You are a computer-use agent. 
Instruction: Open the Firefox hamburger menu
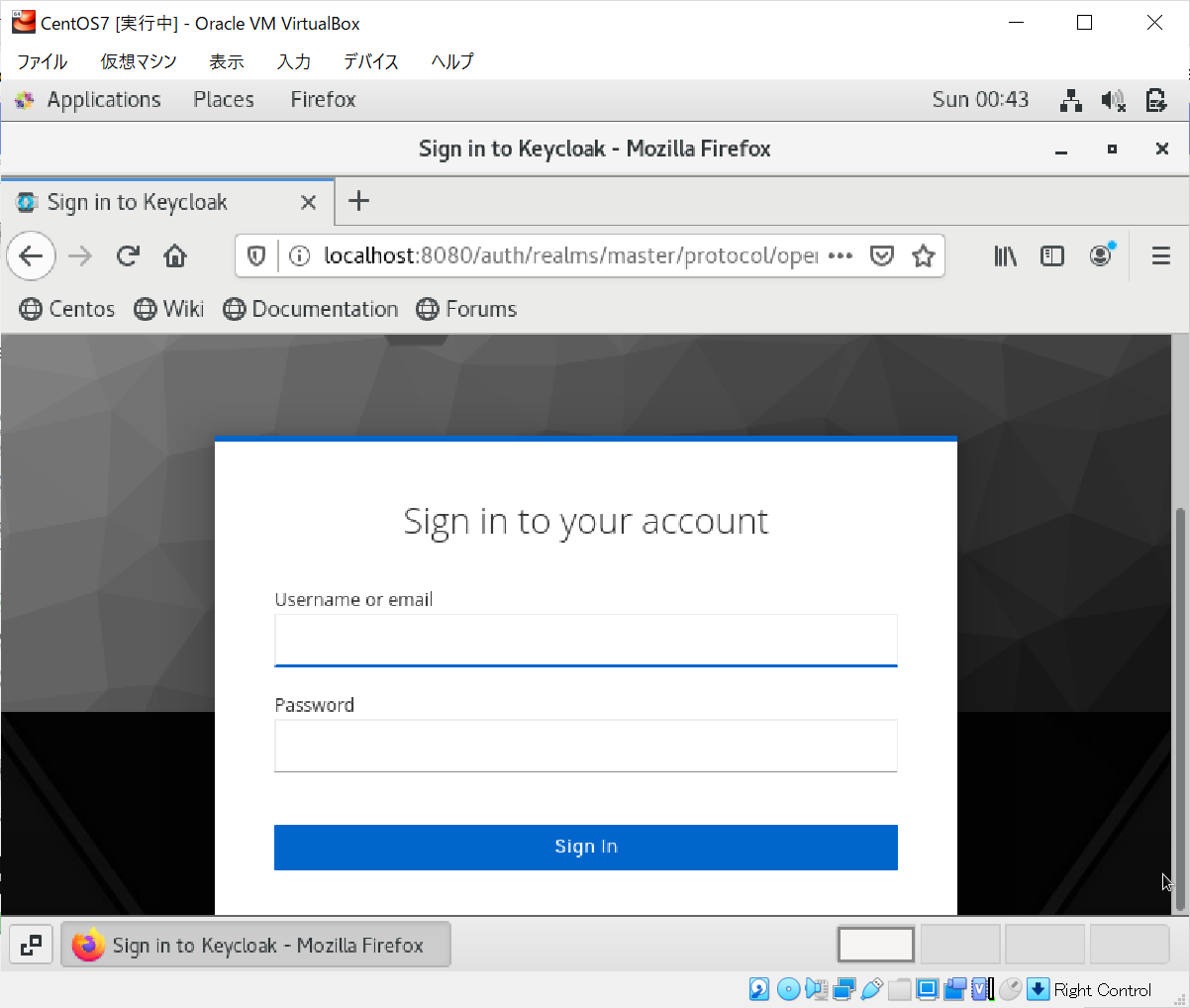tap(1161, 256)
